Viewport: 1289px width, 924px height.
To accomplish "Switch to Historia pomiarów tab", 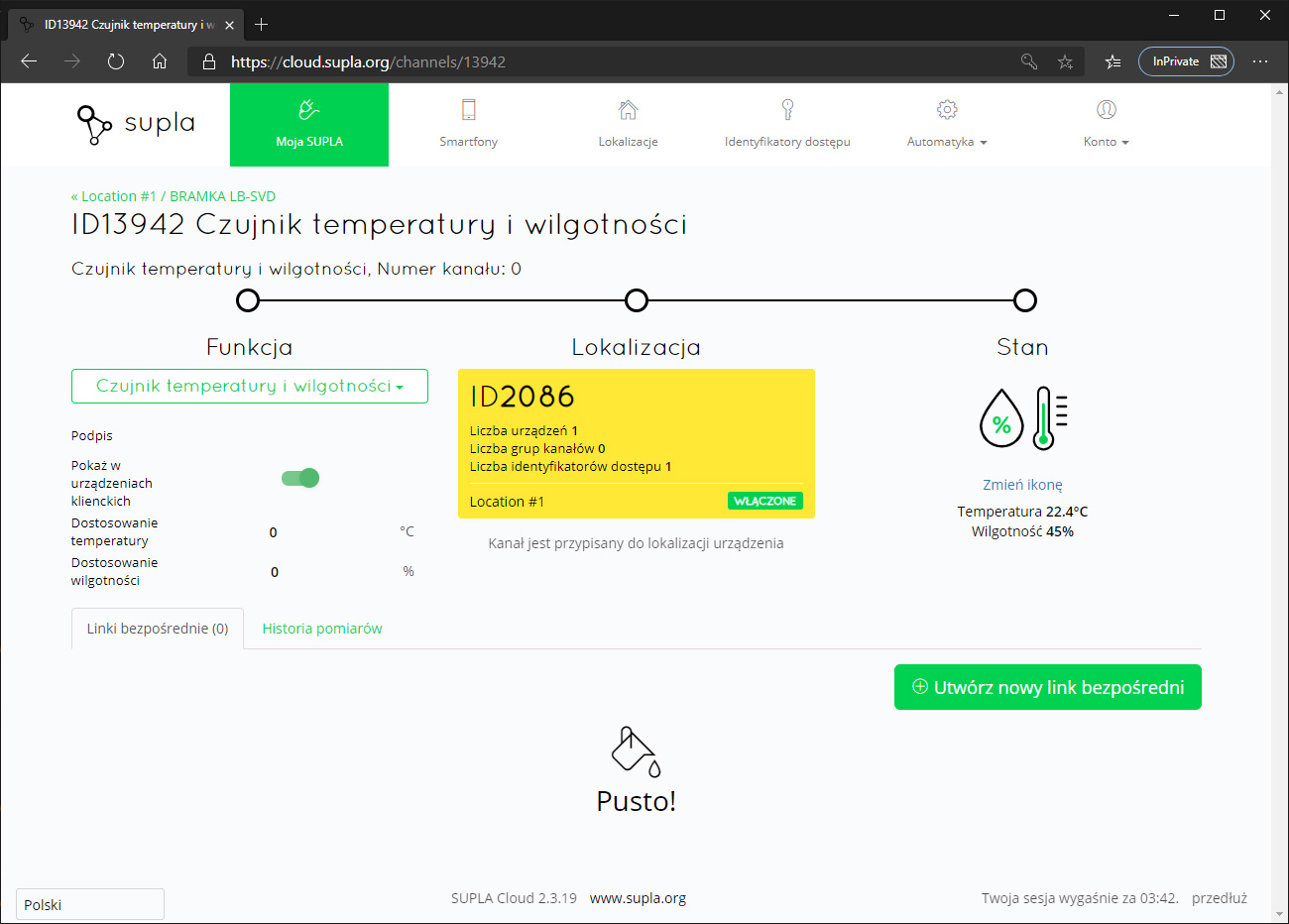I will pyautogui.click(x=322, y=629).
